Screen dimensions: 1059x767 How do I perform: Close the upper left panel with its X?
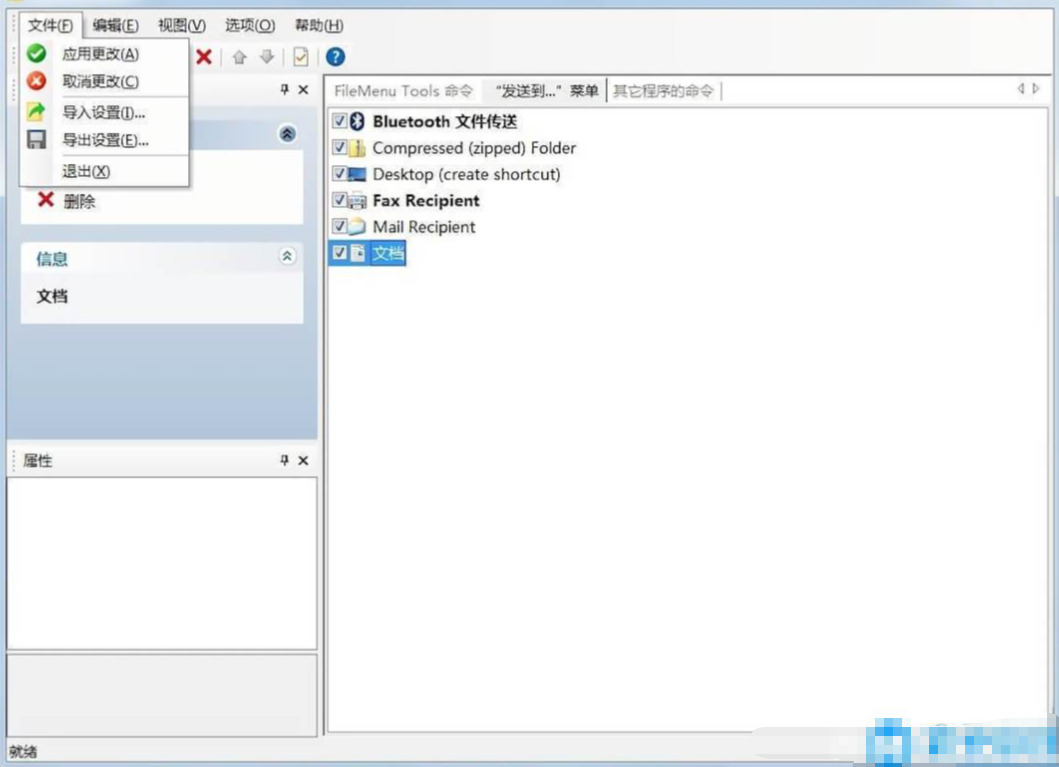[x=303, y=89]
